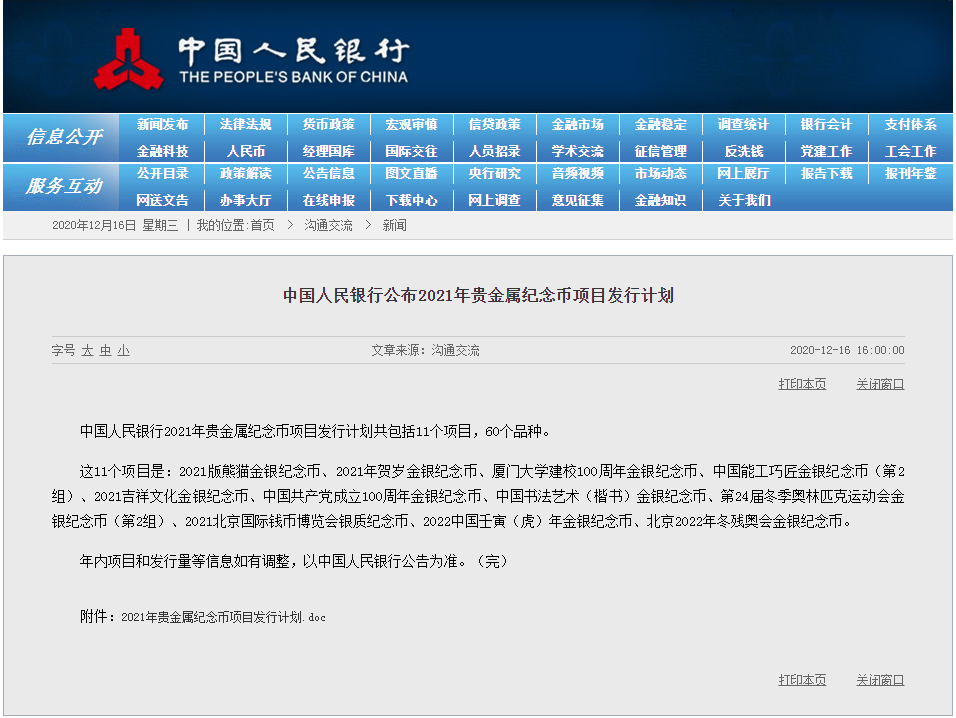Go to 首页 in breadcrumb
This screenshot has height=718, width=956.
click(262, 226)
